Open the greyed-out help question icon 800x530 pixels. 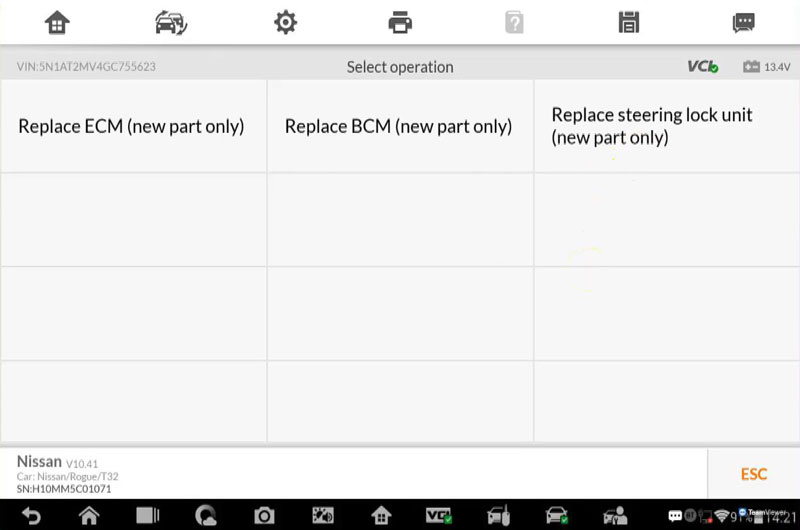point(514,22)
